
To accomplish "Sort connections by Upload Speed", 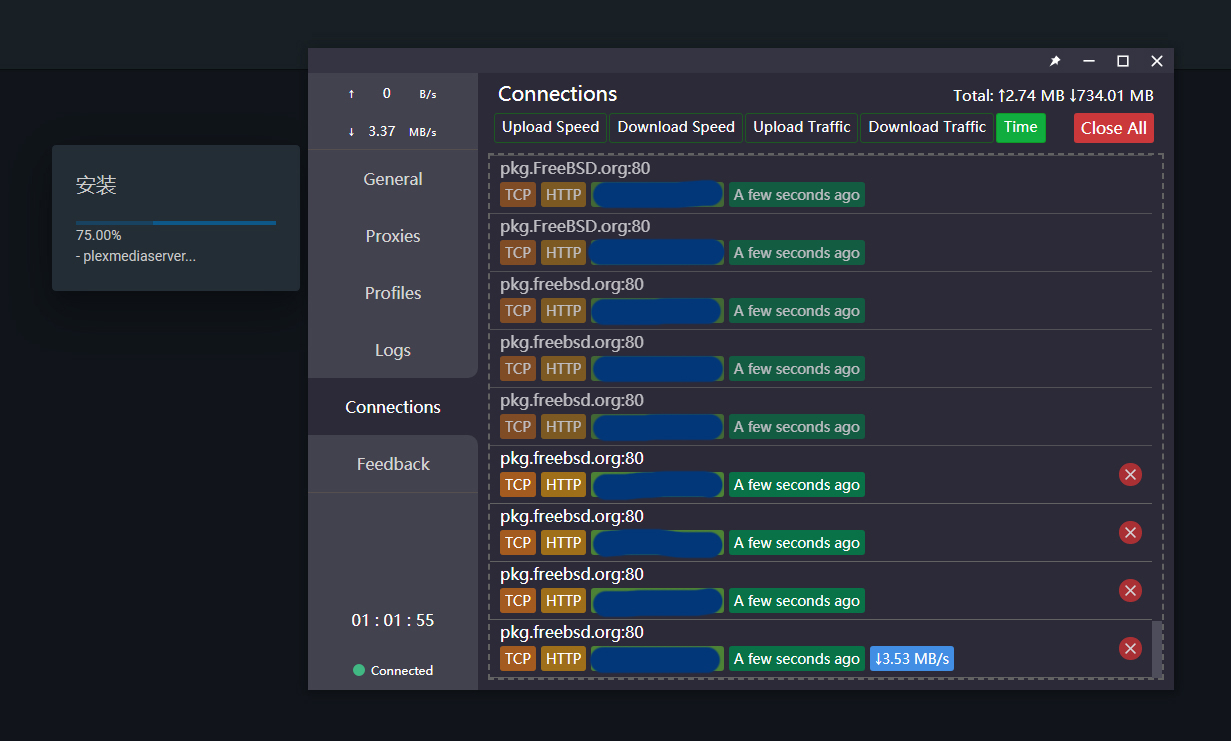I will tap(550, 127).
